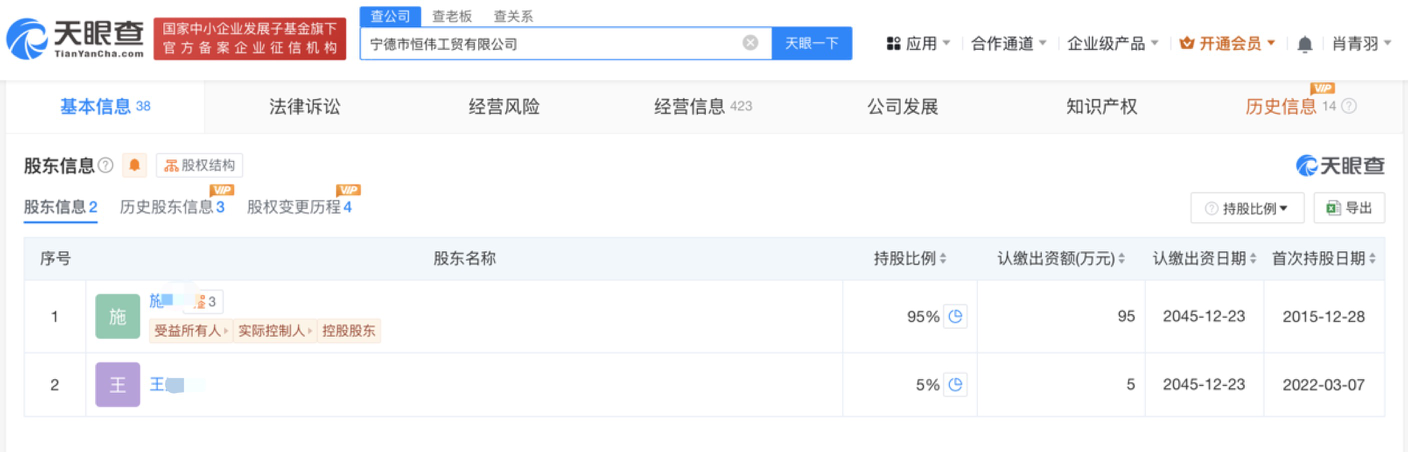Click the 2015-12-28 first holding date

pyautogui.click(x=1324, y=316)
